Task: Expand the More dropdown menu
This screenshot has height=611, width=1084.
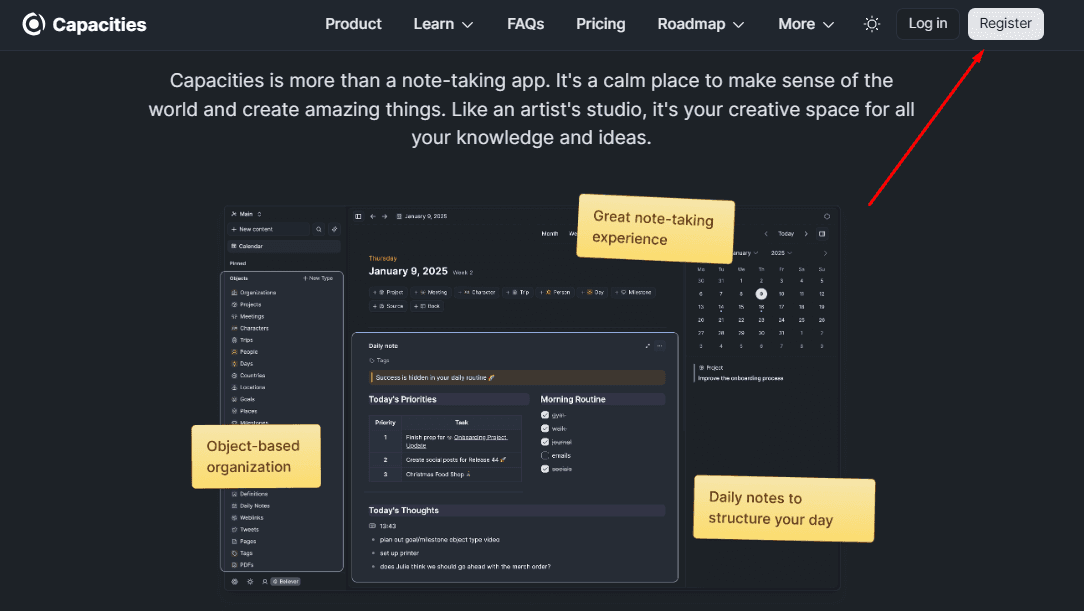Action: click(806, 24)
